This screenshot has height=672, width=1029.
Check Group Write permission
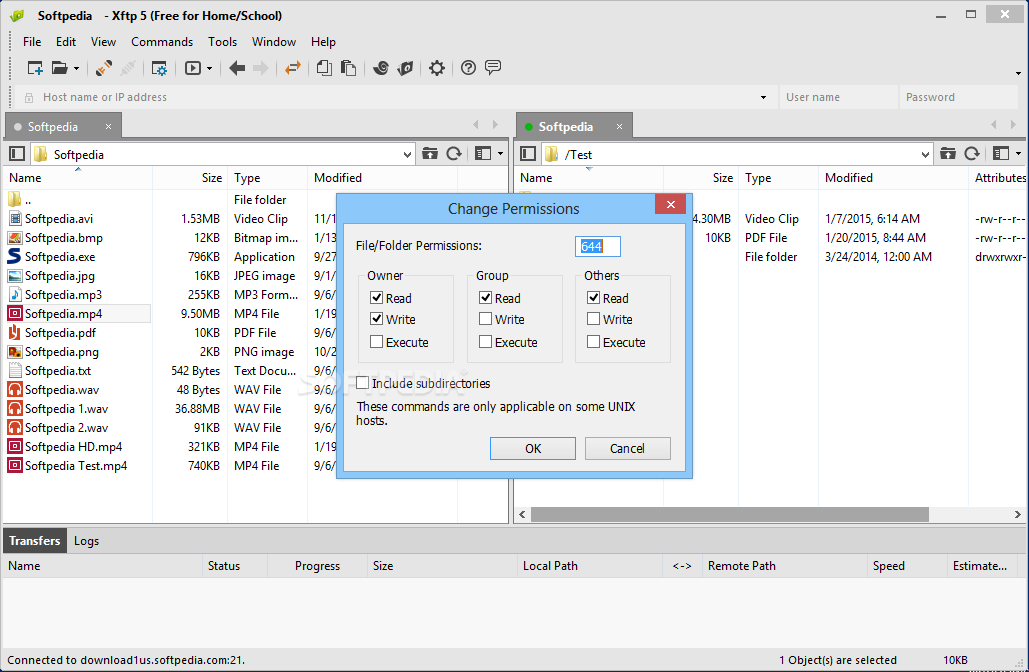pyautogui.click(x=486, y=319)
